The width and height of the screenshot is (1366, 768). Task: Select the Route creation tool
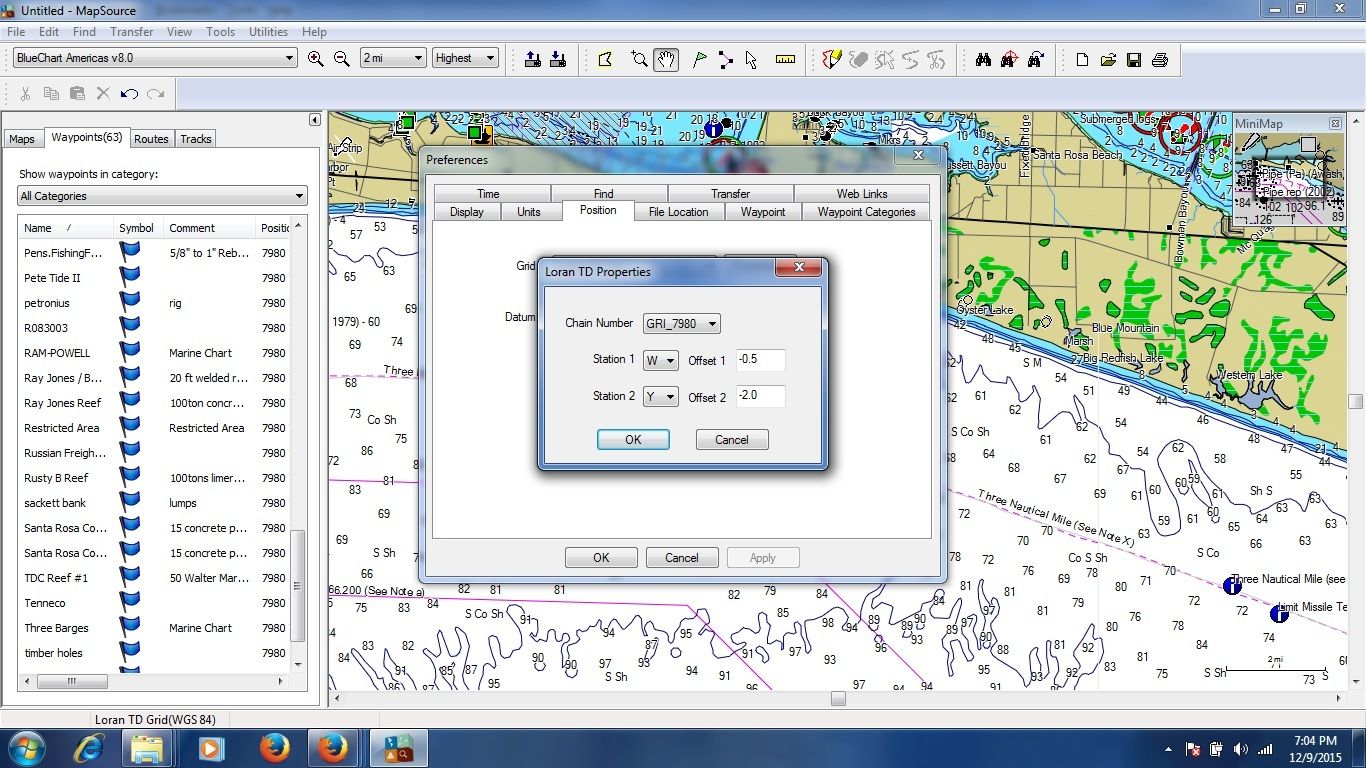(x=726, y=59)
